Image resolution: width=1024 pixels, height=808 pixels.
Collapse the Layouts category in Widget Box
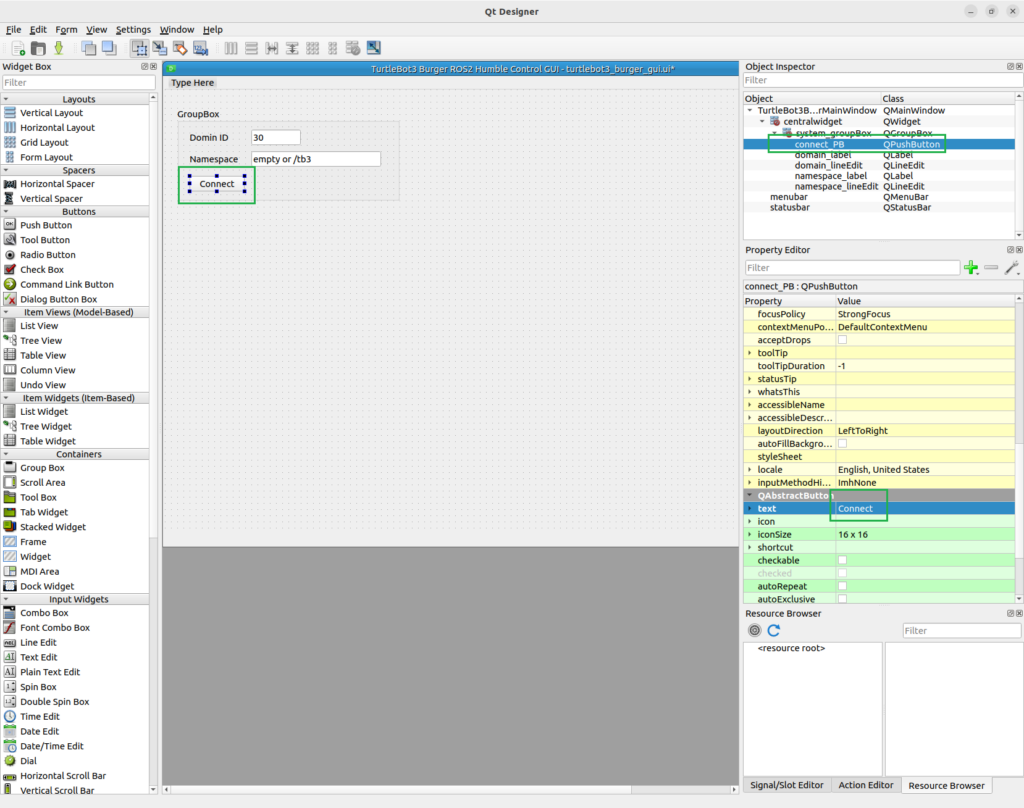tap(7, 99)
